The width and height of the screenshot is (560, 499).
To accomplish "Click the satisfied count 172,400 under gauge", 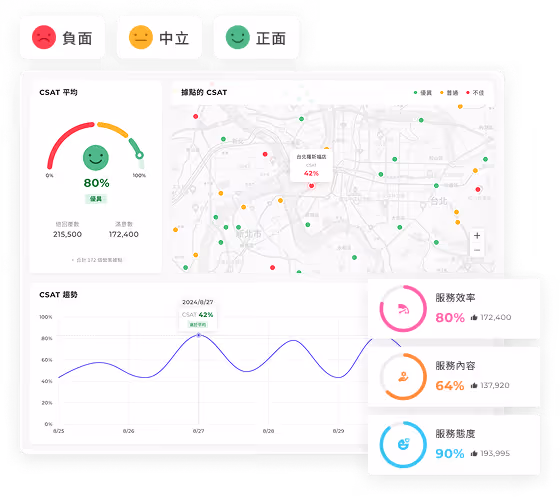I will 124,234.
